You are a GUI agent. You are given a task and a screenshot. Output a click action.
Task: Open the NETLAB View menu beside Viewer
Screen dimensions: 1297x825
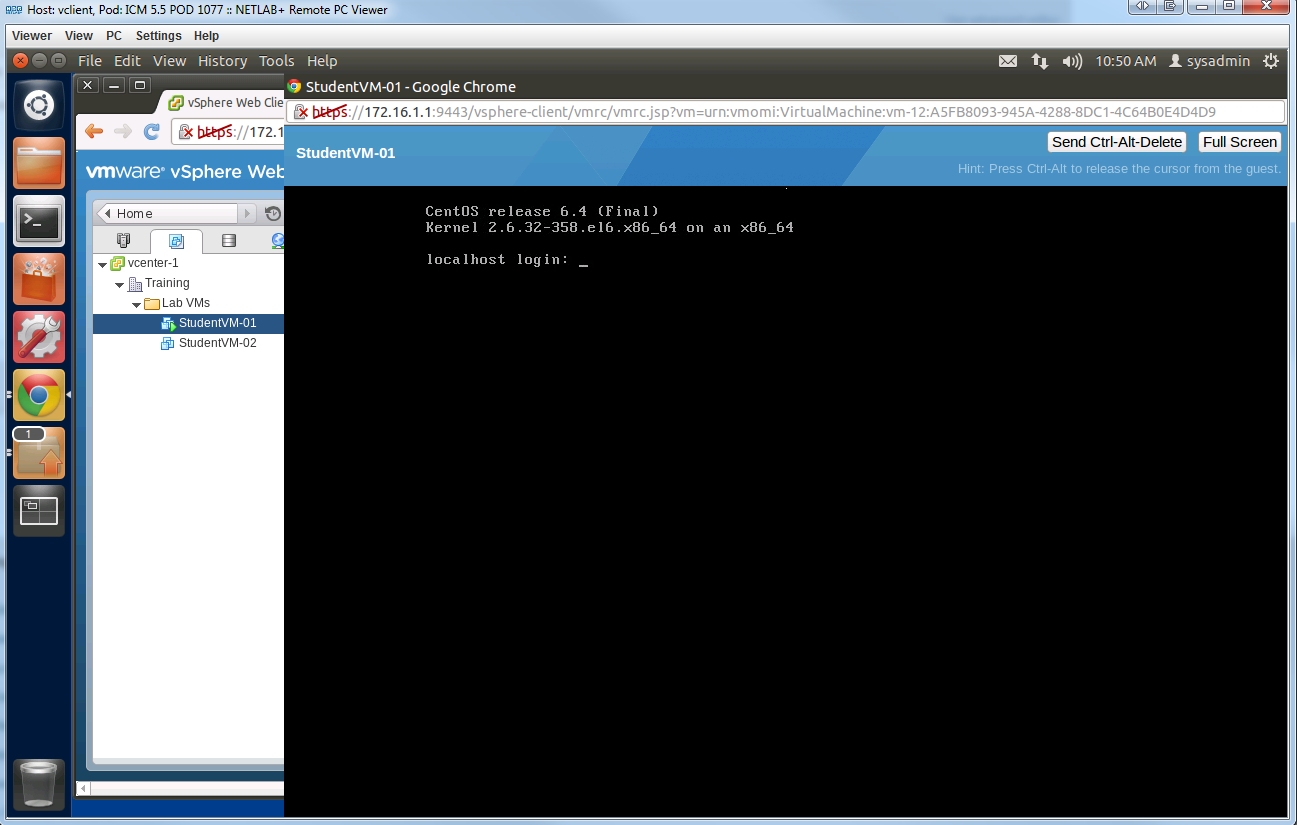79,36
